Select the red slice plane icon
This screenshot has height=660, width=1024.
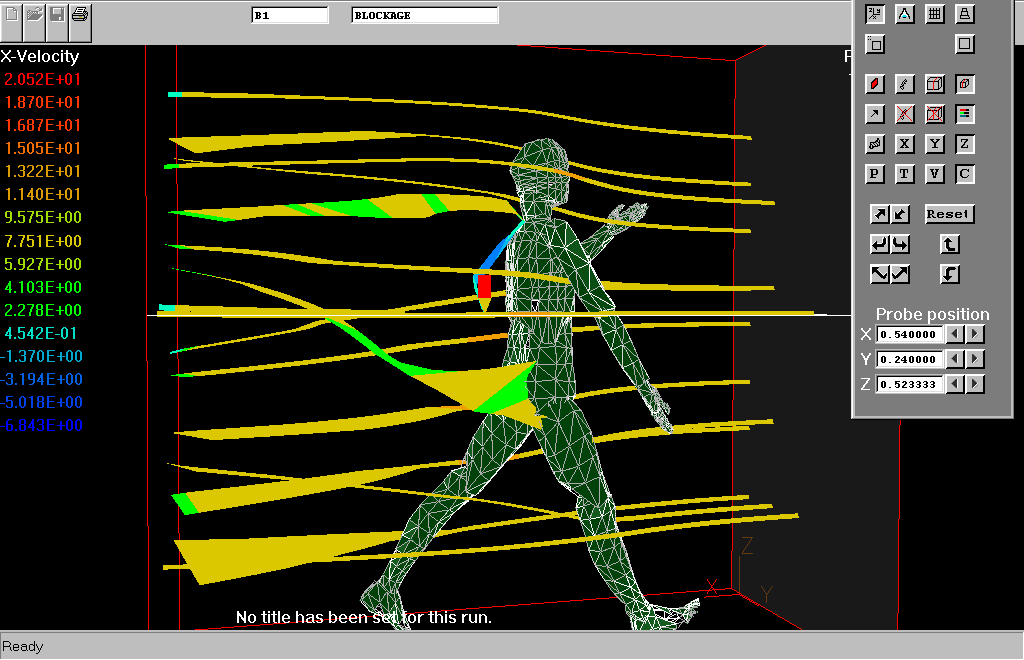tap(875, 84)
